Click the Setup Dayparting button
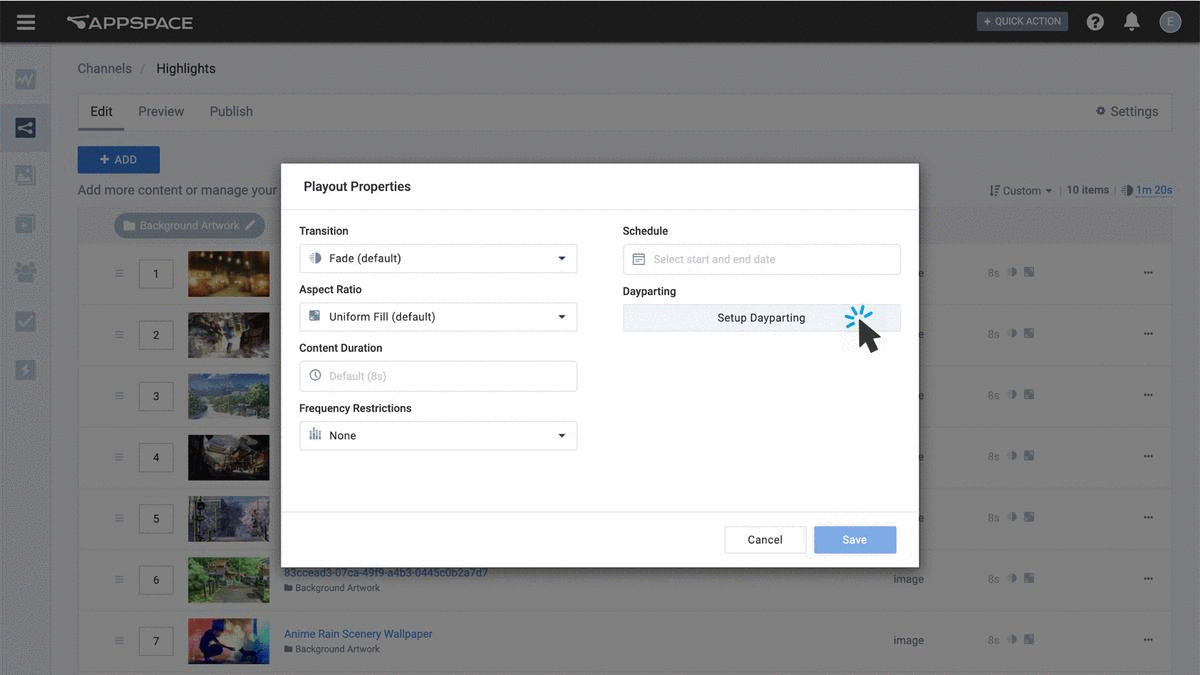 coord(761,318)
